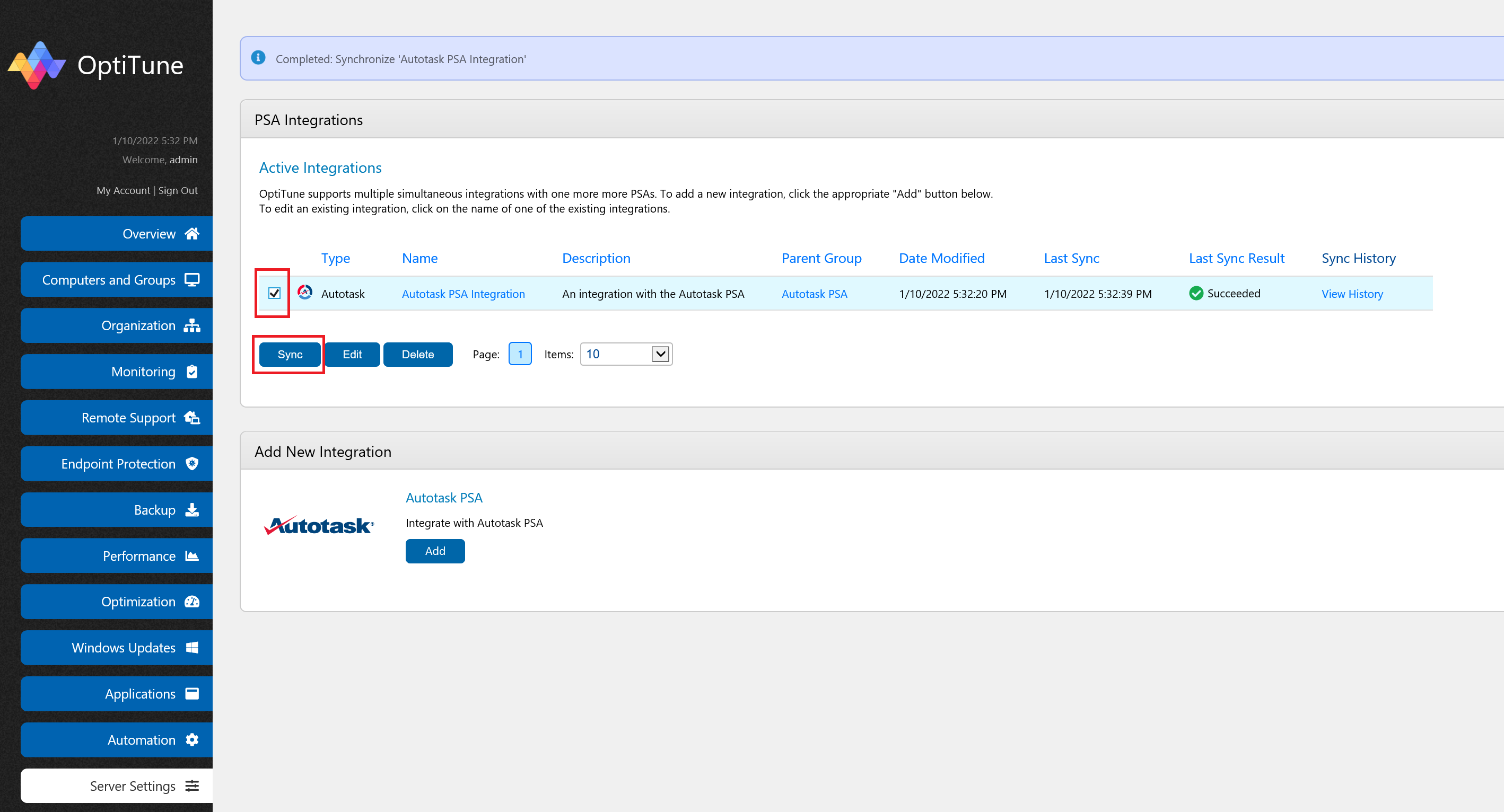Viewport: 1504px width, 812px height.
Task: Open the Backup menu
Action: (117, 510)
